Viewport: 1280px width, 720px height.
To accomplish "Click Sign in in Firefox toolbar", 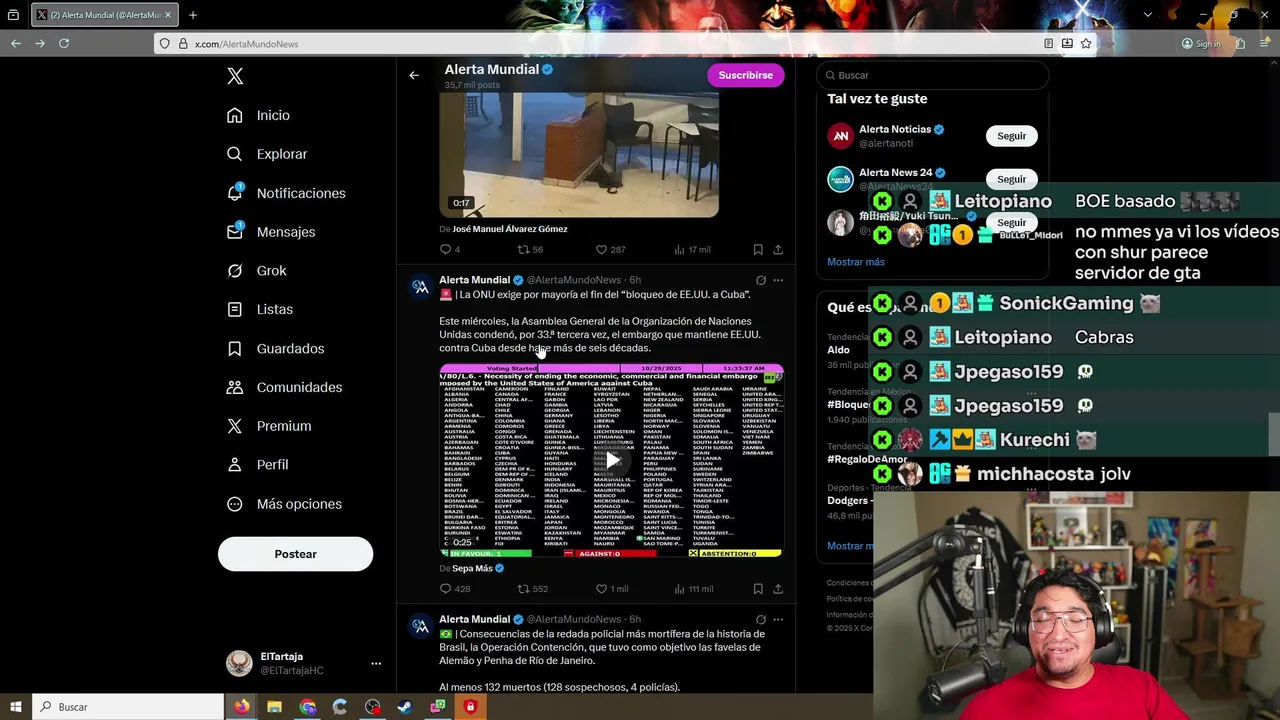I will 1201,43.
